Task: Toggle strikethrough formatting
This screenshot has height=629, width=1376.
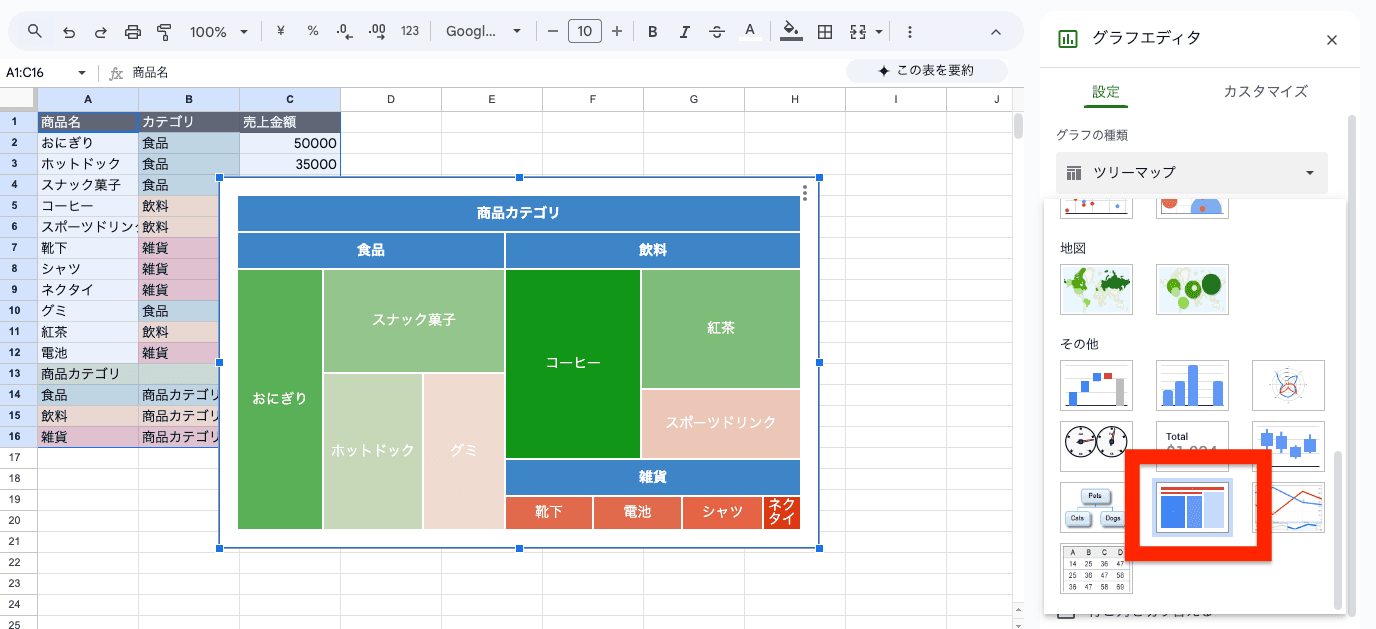Action: point(716,32)
